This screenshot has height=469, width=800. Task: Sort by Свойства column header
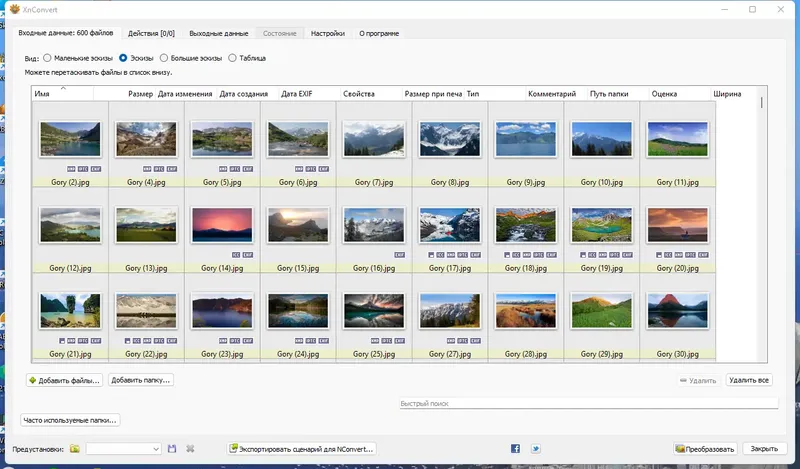(x=371, y=93)
